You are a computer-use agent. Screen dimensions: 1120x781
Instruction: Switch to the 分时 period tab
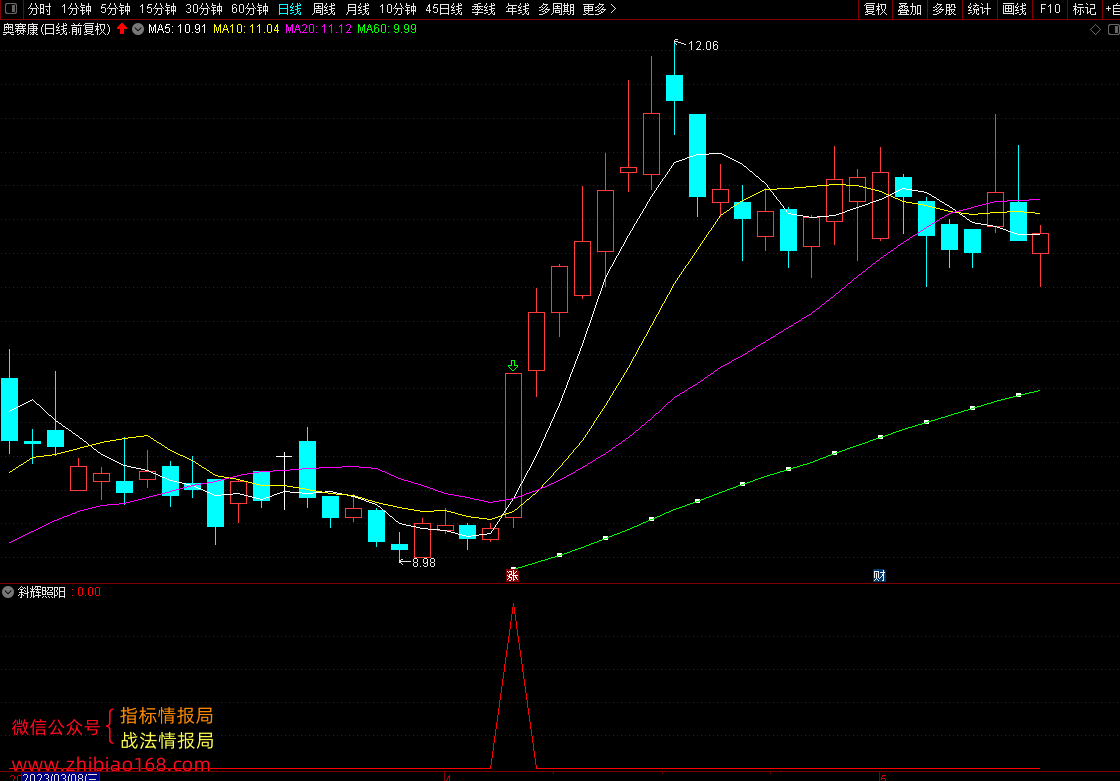[39, 9]
